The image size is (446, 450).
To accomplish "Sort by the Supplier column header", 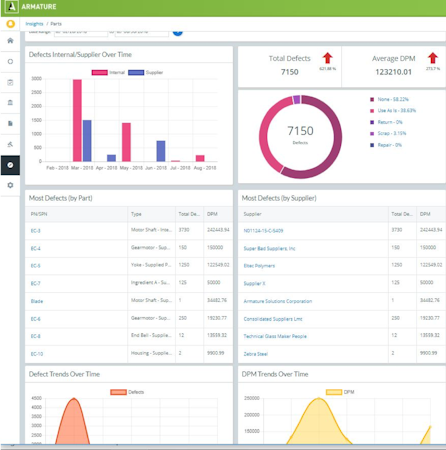I will pos(252,214).
